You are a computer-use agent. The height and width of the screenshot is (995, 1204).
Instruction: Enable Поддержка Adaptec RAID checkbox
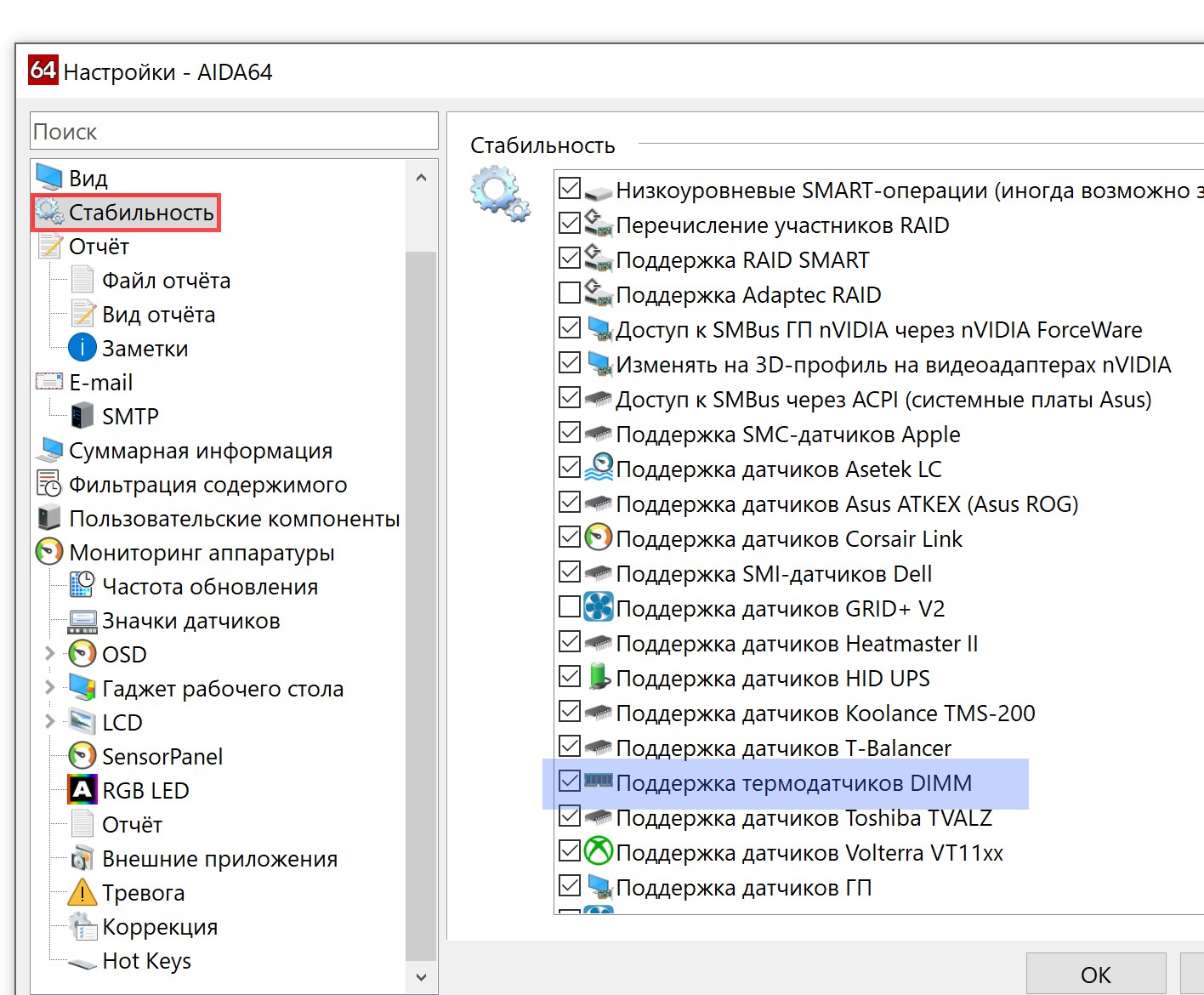570,293
